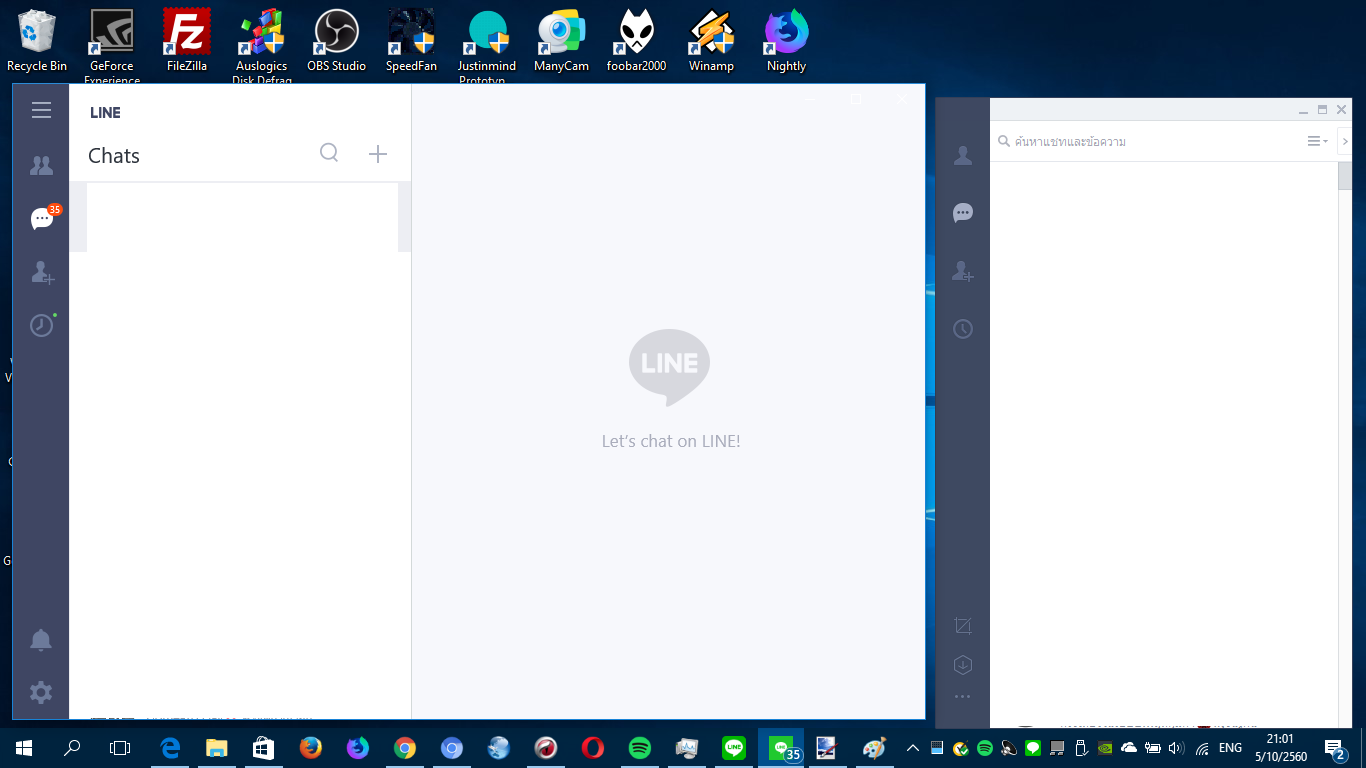Open the Windows Start menu
The height and width of the screenshot is (768, 1366).
(23, 747)
